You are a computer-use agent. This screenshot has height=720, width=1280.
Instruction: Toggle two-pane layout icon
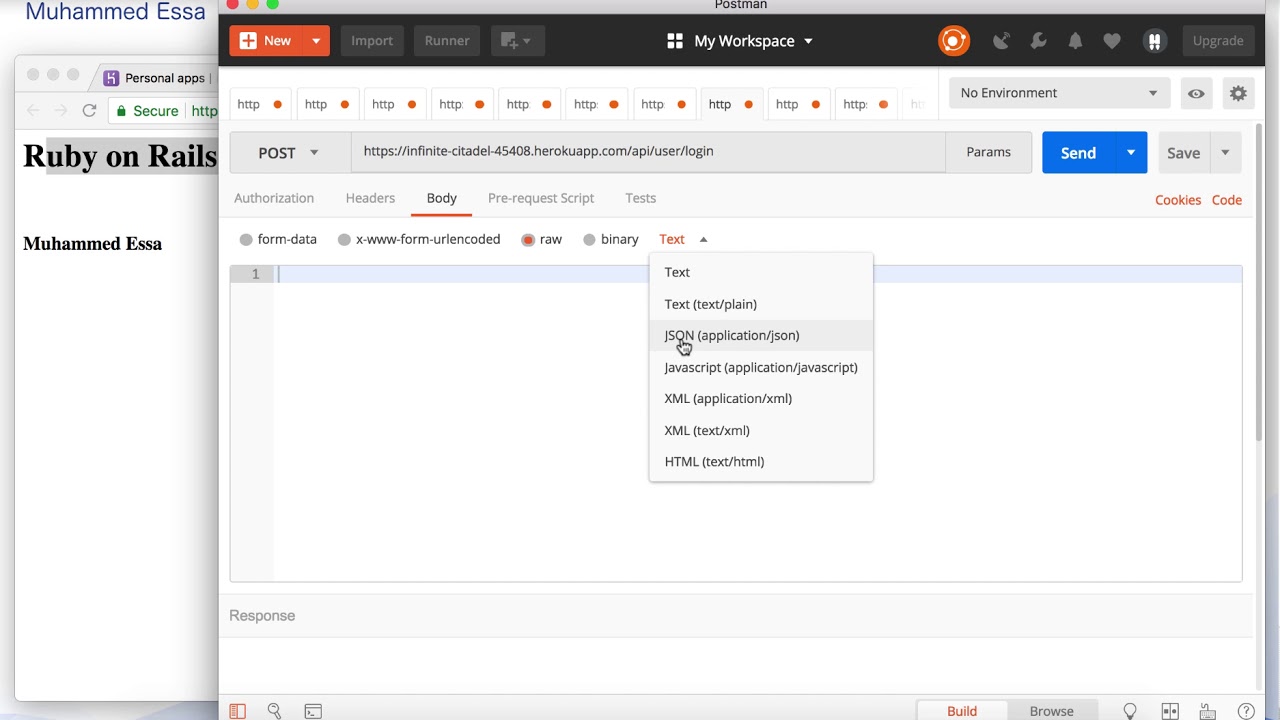[1170, 711]
